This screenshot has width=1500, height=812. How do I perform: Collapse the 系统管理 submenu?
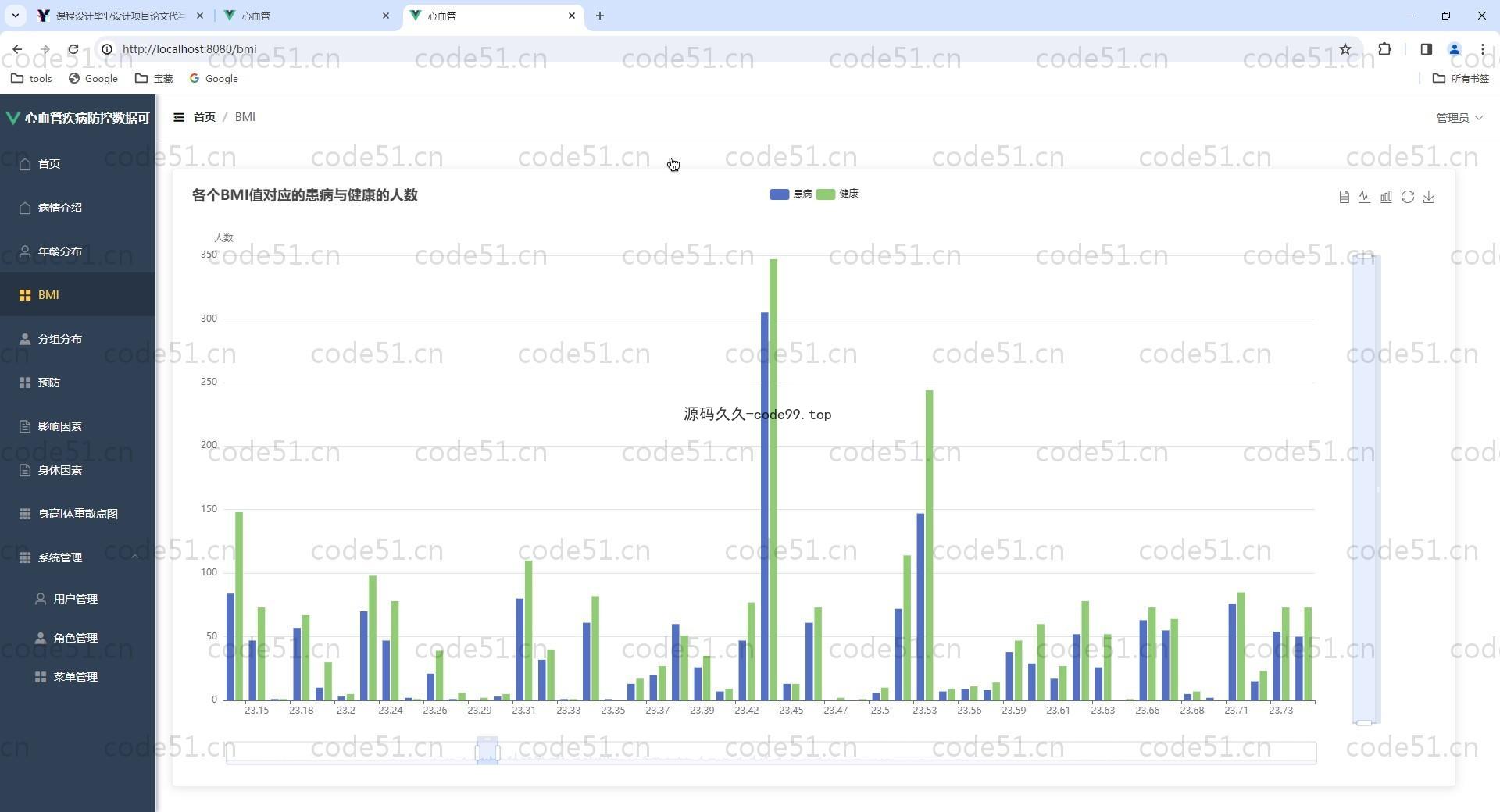coord(78,557)
